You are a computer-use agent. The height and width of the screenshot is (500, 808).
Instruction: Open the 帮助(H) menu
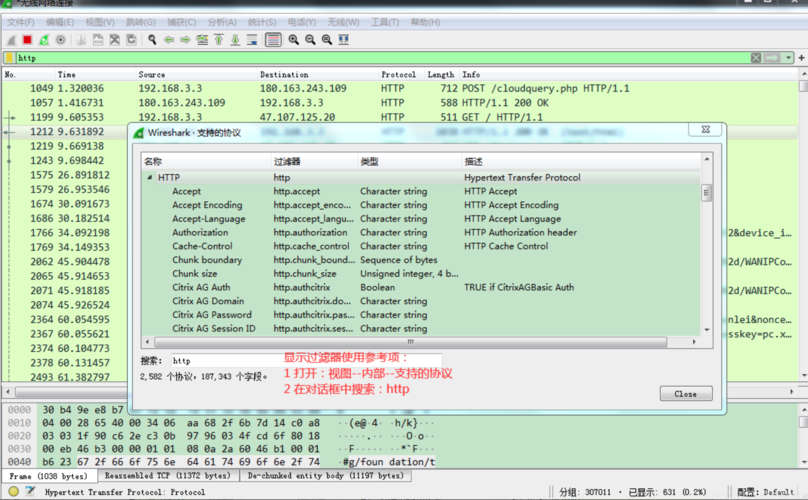pyautogui.click(x=425, y=22)
